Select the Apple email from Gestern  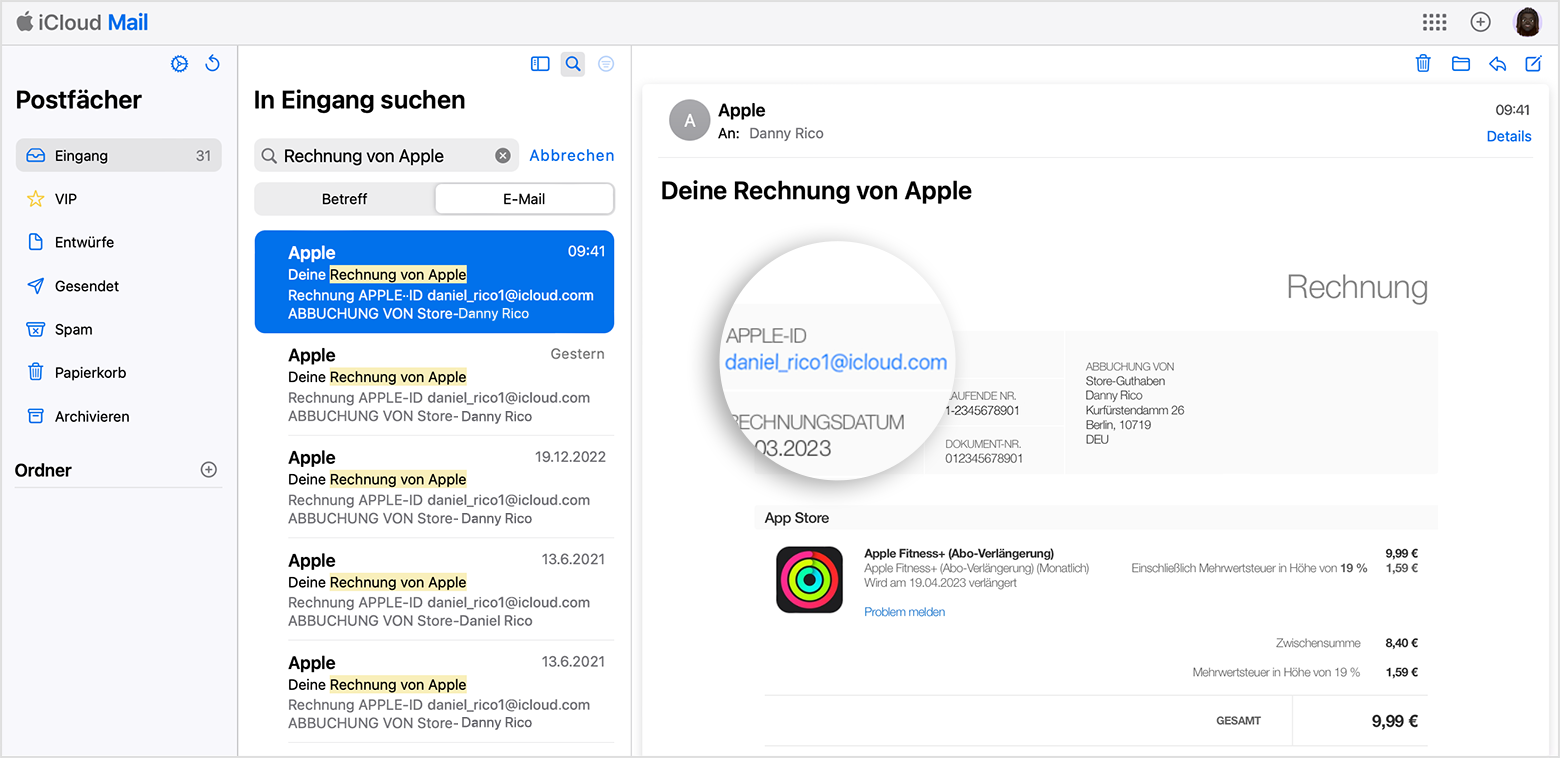pyautogui.click(x=434, y=385)
